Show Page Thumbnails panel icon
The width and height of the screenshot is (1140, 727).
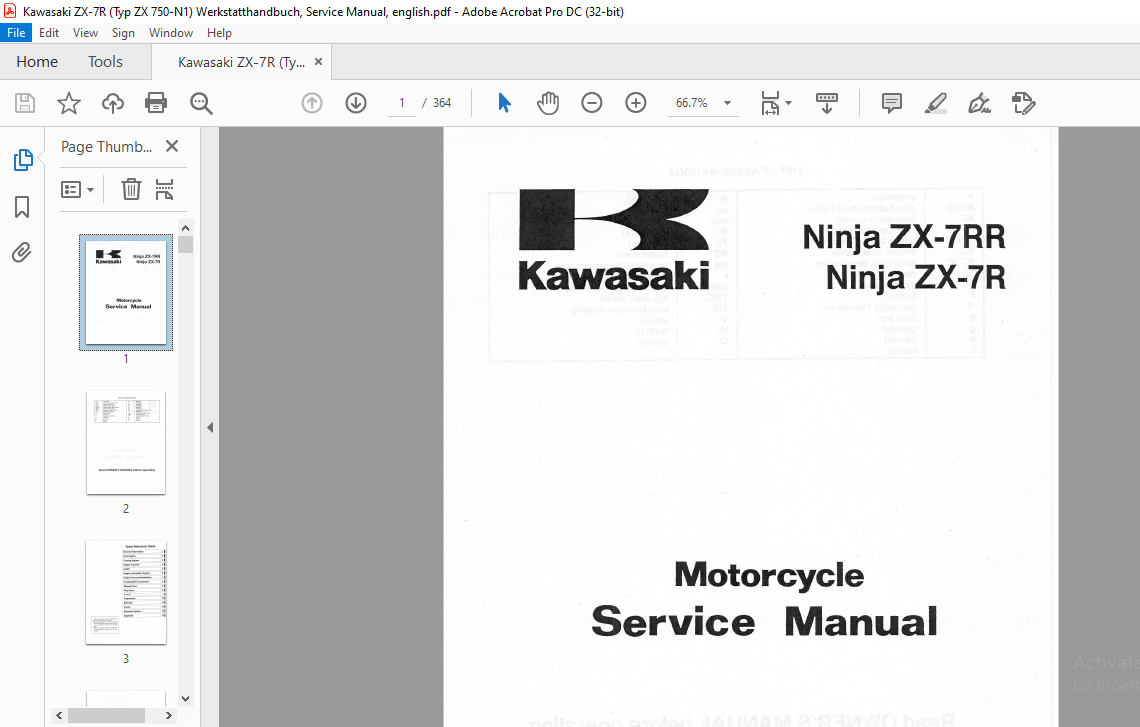point(23,160)
